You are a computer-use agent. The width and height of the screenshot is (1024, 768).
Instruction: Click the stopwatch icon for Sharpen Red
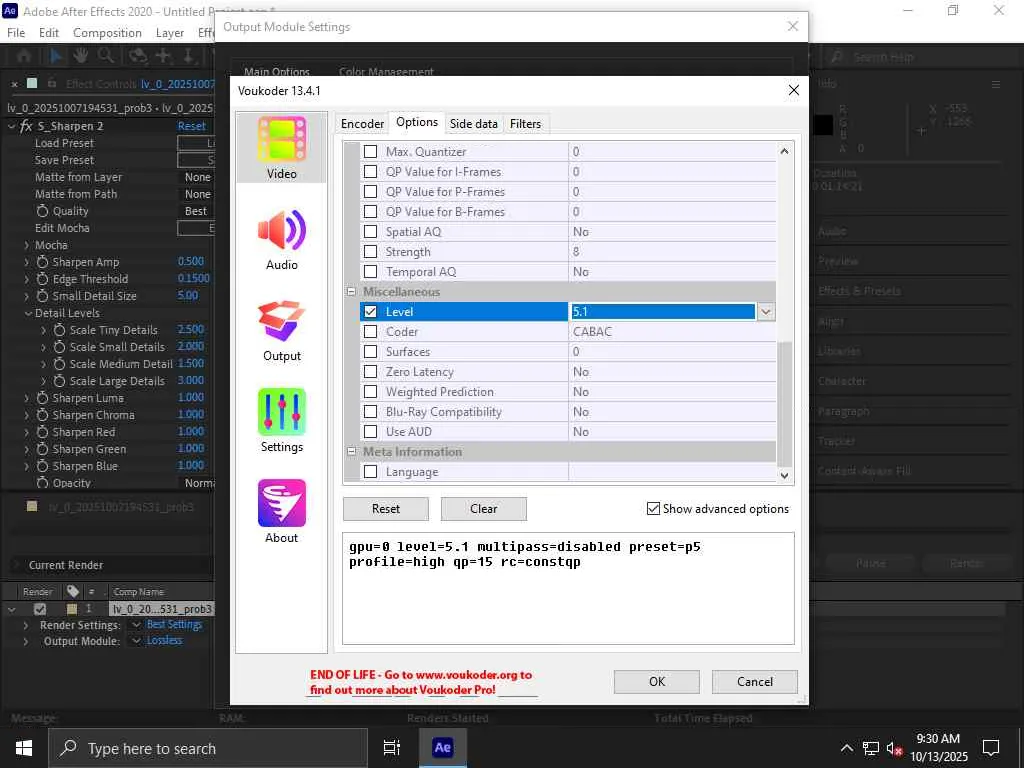(x=42, y=432)
